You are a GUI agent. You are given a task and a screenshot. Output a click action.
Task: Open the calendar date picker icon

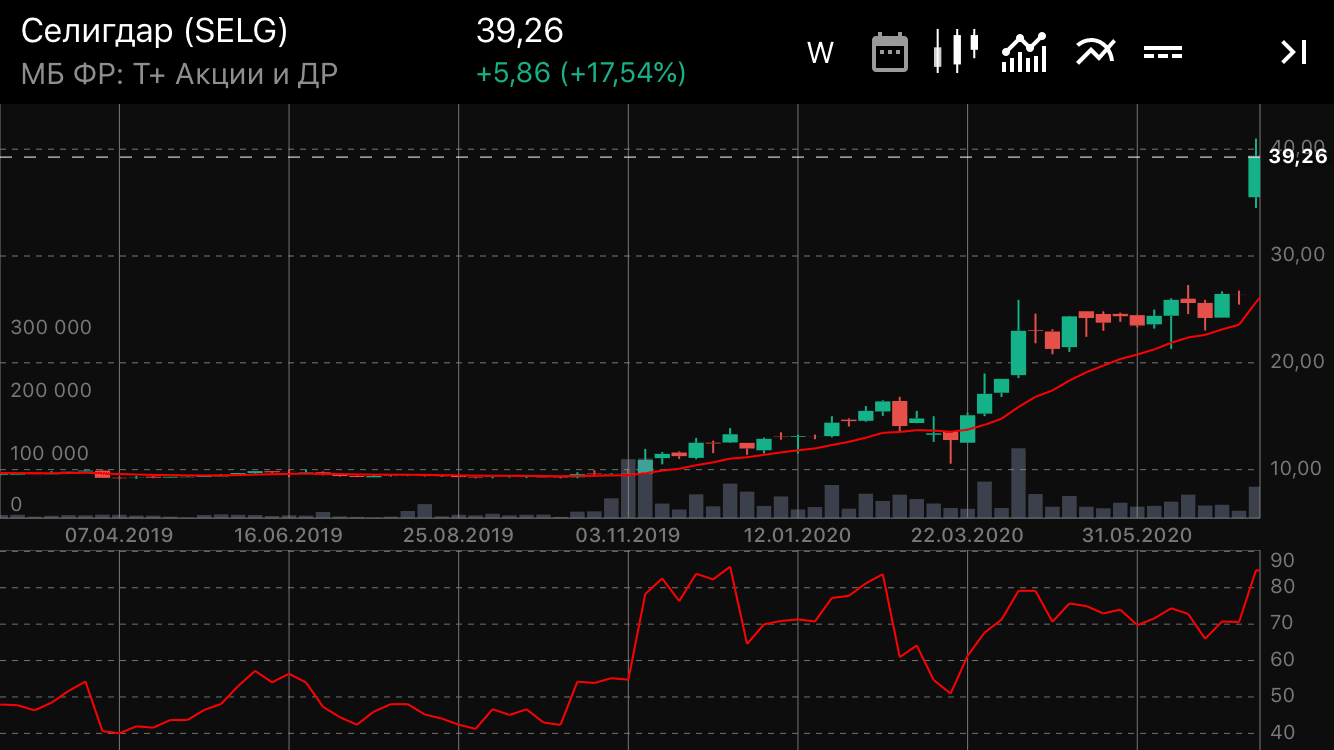click(x=890, y=52)
